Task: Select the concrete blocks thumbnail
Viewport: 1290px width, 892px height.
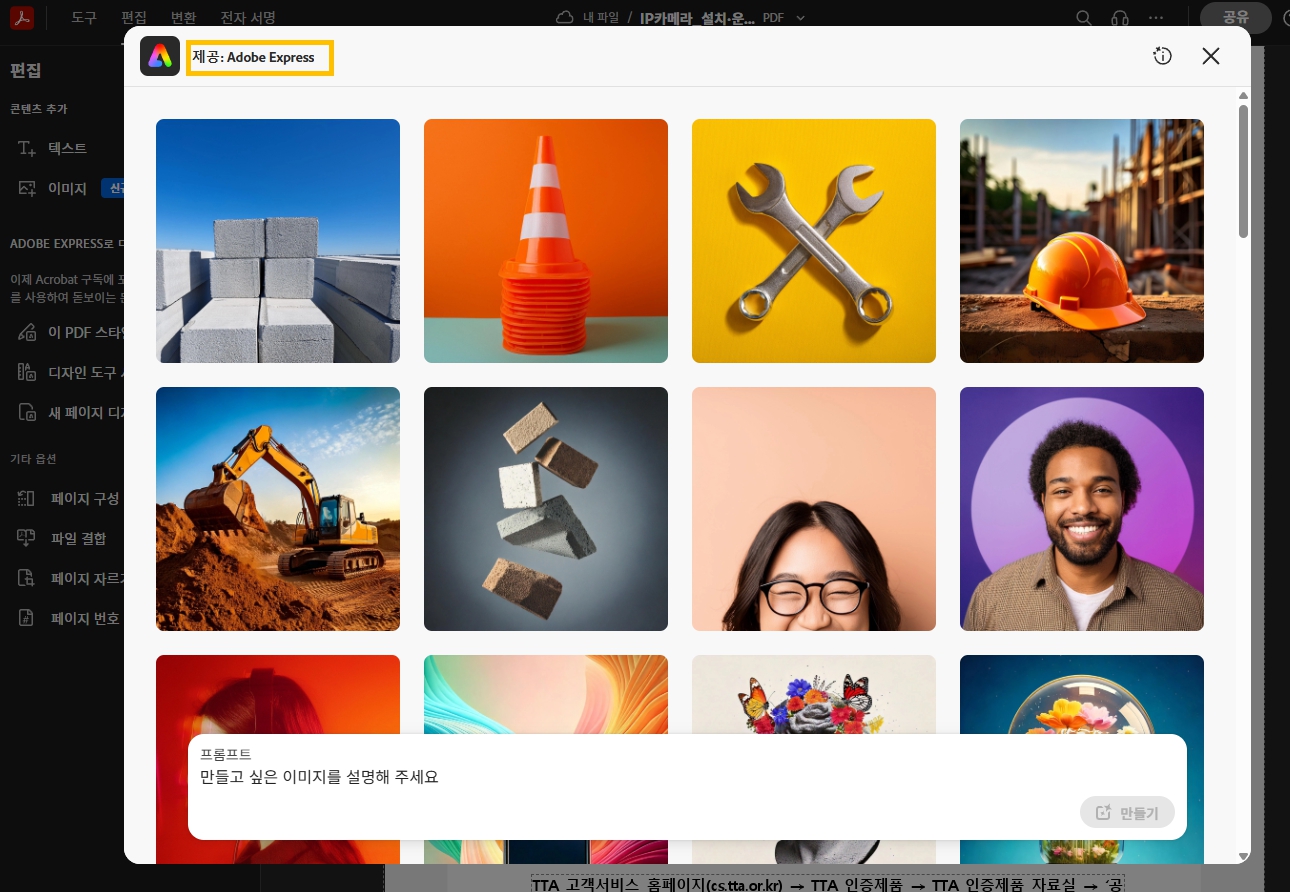Action: pyautogui.click(x=278, y=241)
